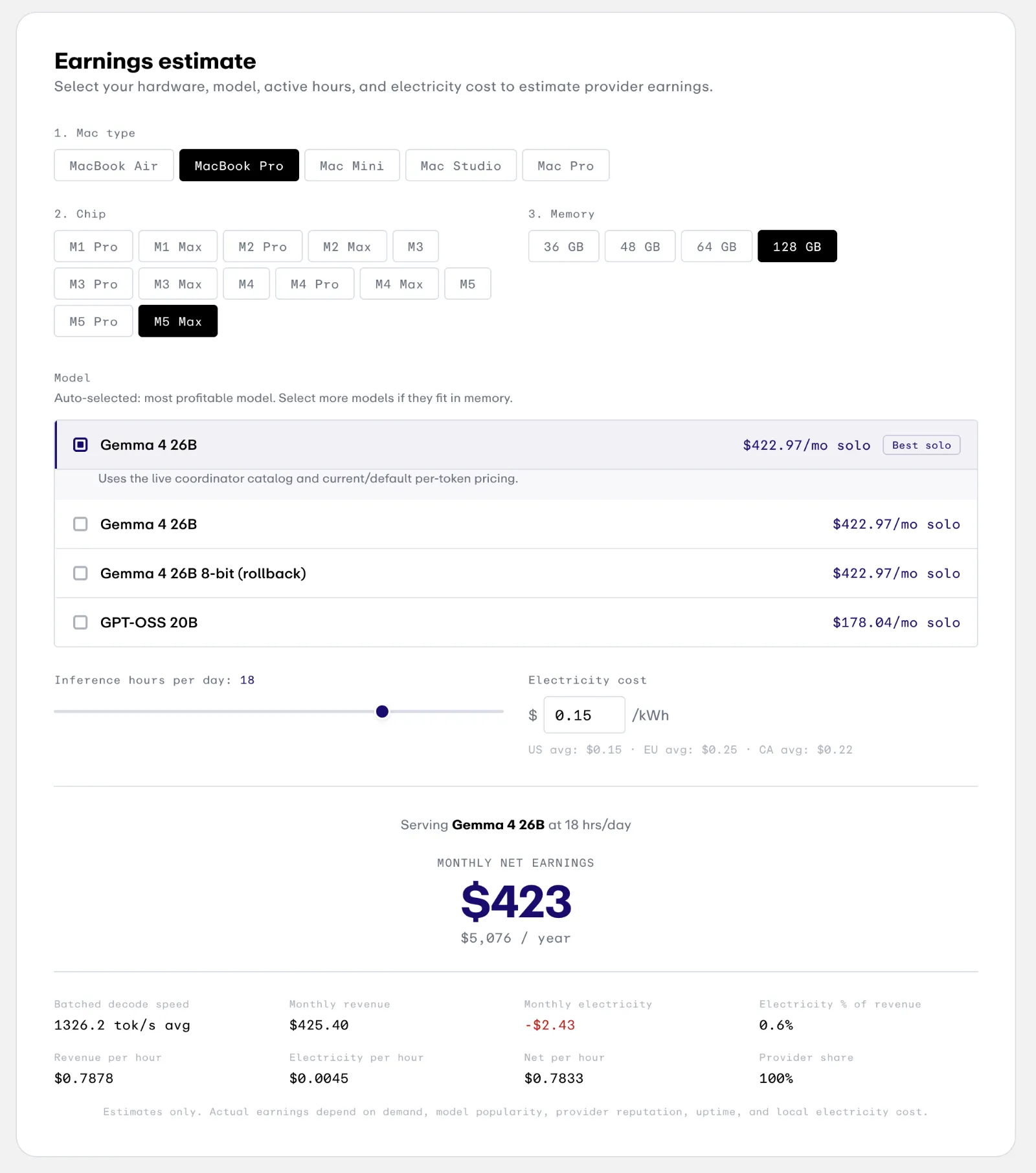This screenshot has height=1173, width=1036.
Task: Click the $5,076 / year value
Action: (515, 938)
